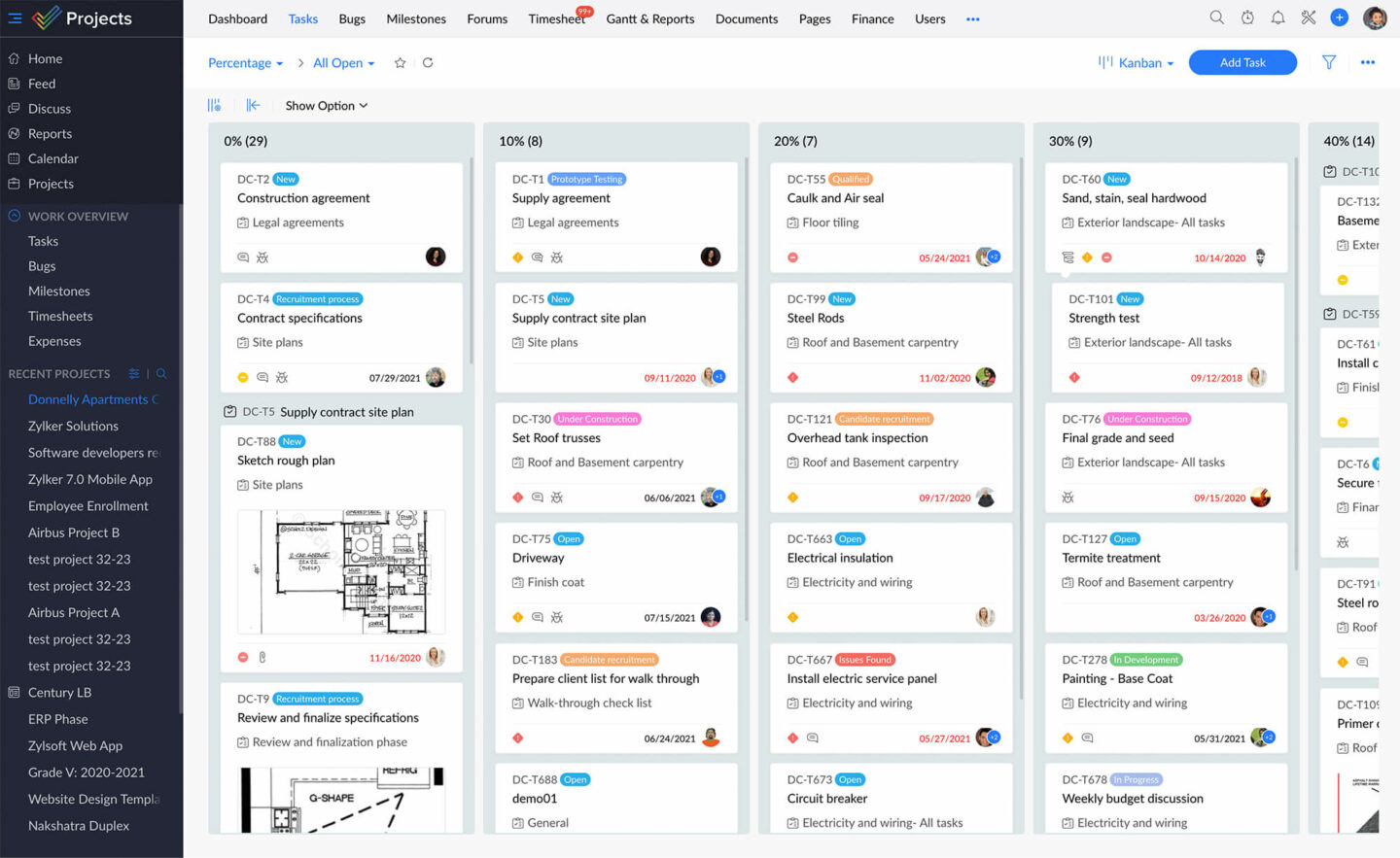The image size is (1400, 858).
Task: Collapse the Work Overview section
Action: click(x=15, y=216)
